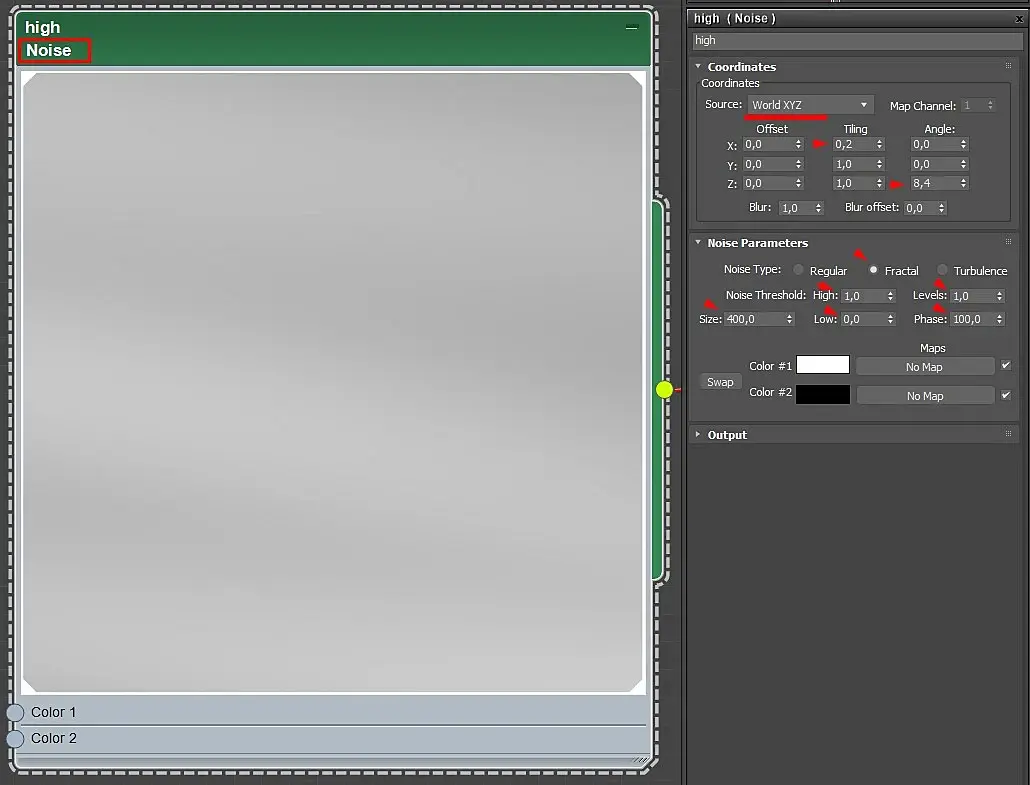Click the Map Channel spinner arrows

991,105
